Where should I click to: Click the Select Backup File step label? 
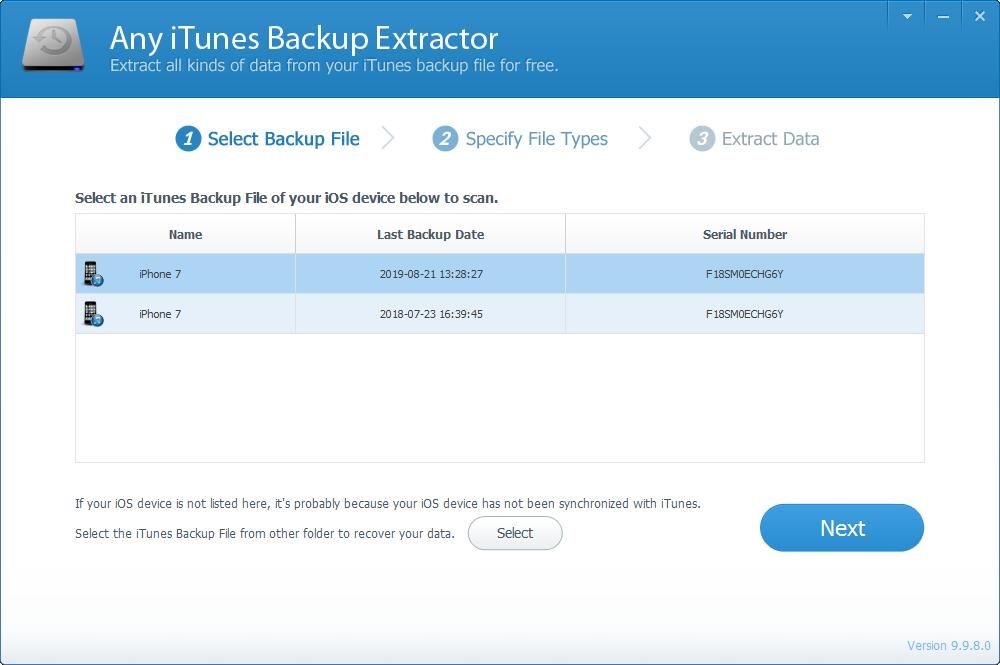(x=281, y=139)
